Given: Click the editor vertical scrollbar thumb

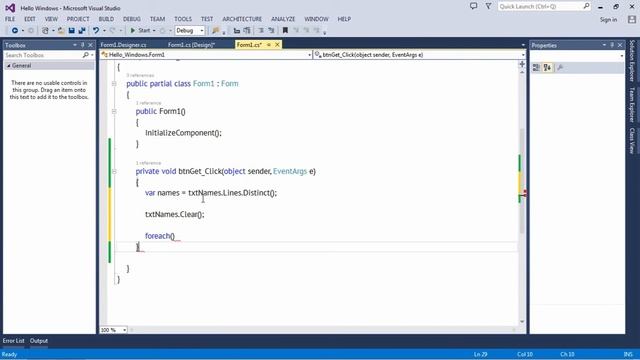Looking at the screenshot, I should pyautogui.click(x=522, y=182).
